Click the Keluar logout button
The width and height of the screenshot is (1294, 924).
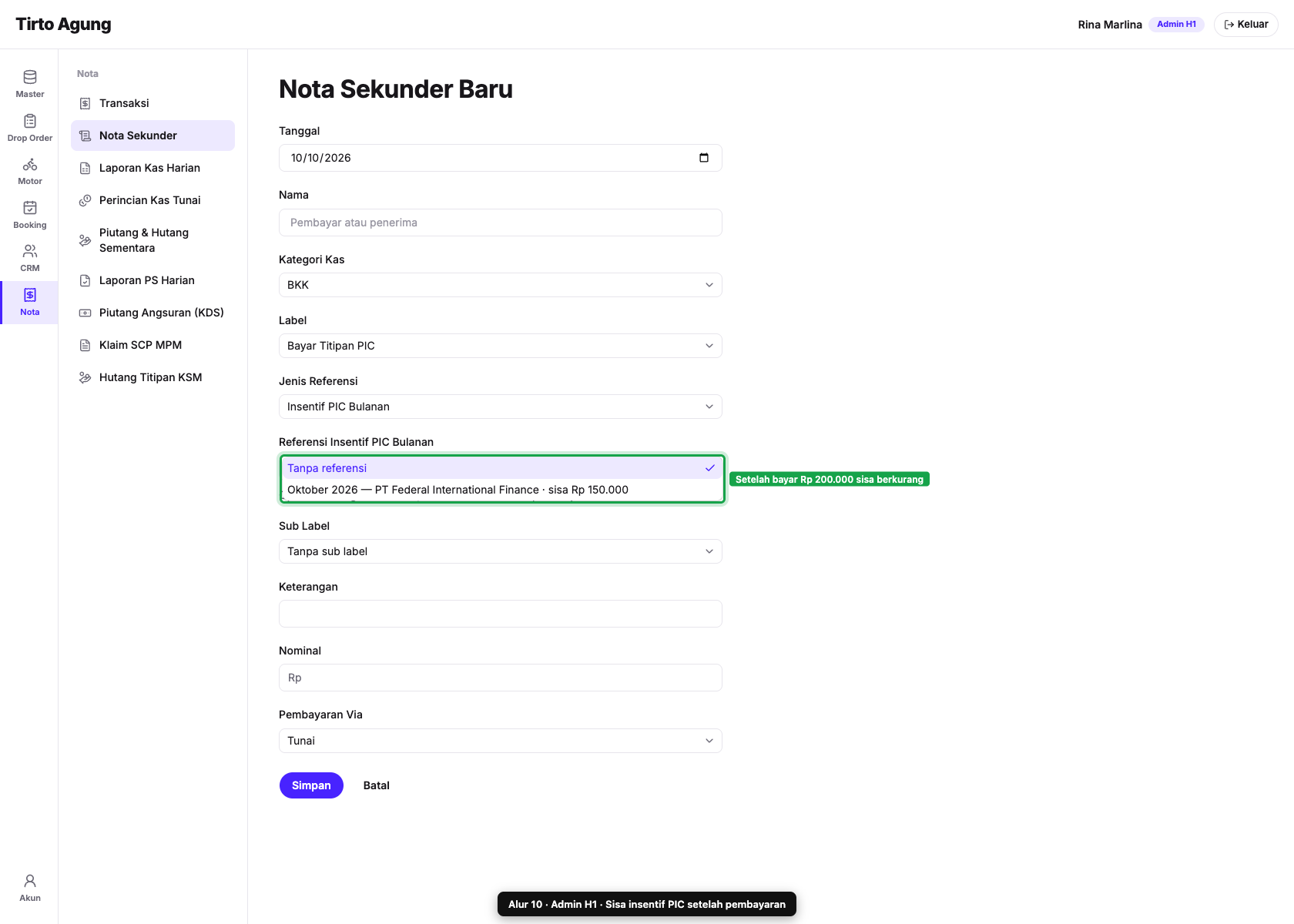coord(1245,25)
